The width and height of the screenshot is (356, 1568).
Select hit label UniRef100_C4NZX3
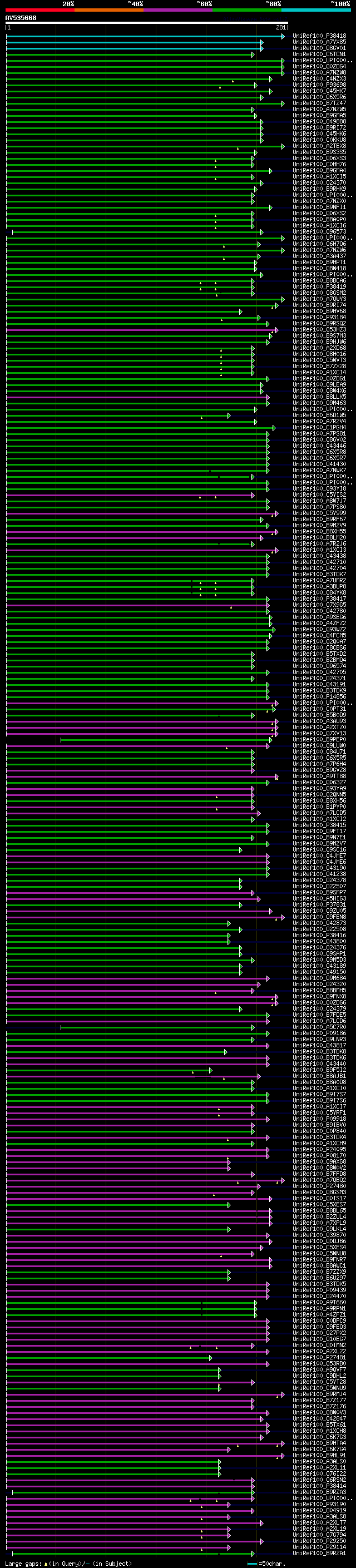pyautogui.click(x=319, y=78)
